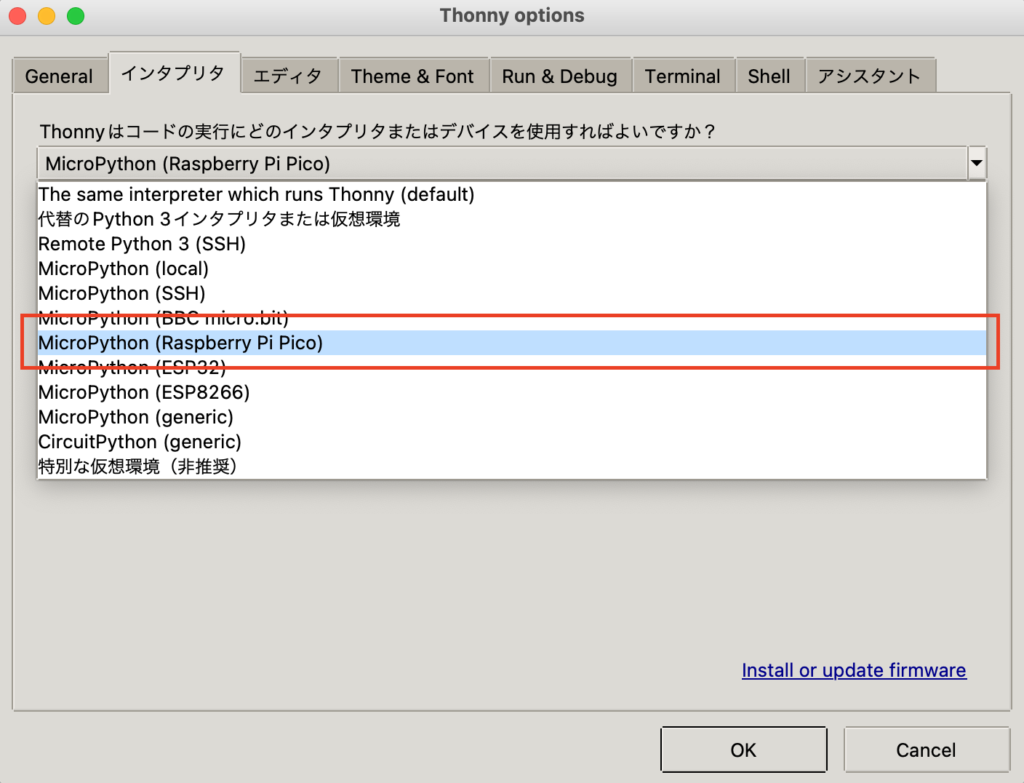Open the Shell tab
Viewport: 1024px width, 783px height.
coord(769,76)
